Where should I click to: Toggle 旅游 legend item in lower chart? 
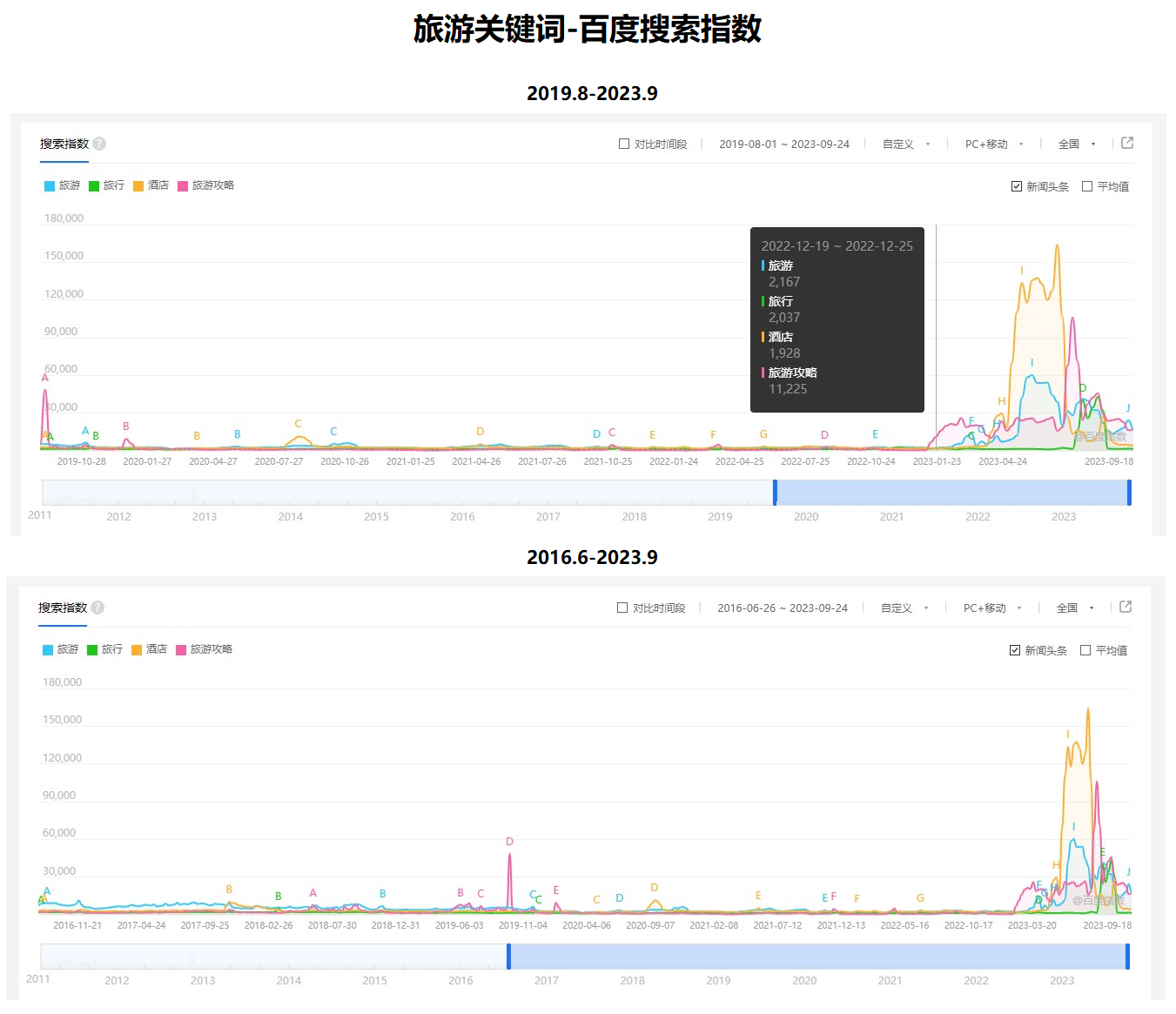[x=61, y=649]
